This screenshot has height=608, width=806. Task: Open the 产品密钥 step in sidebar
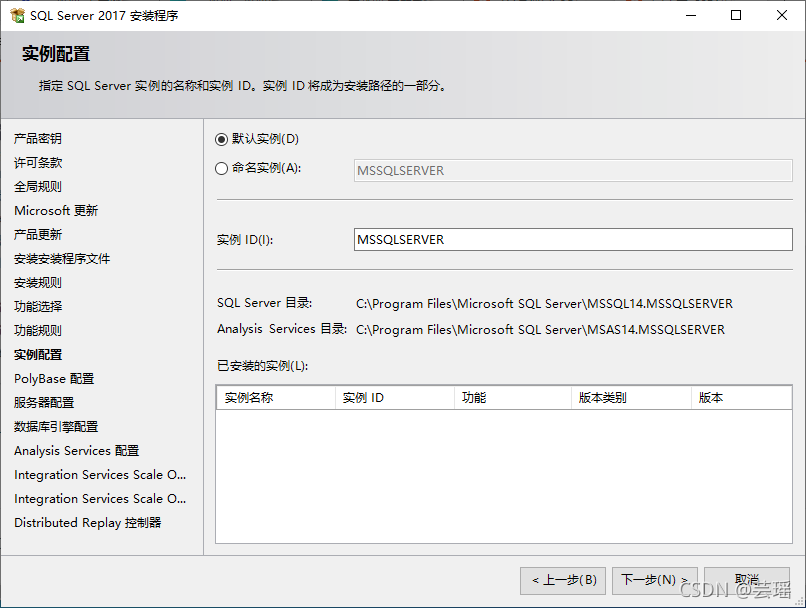click(x=38, y=139)
